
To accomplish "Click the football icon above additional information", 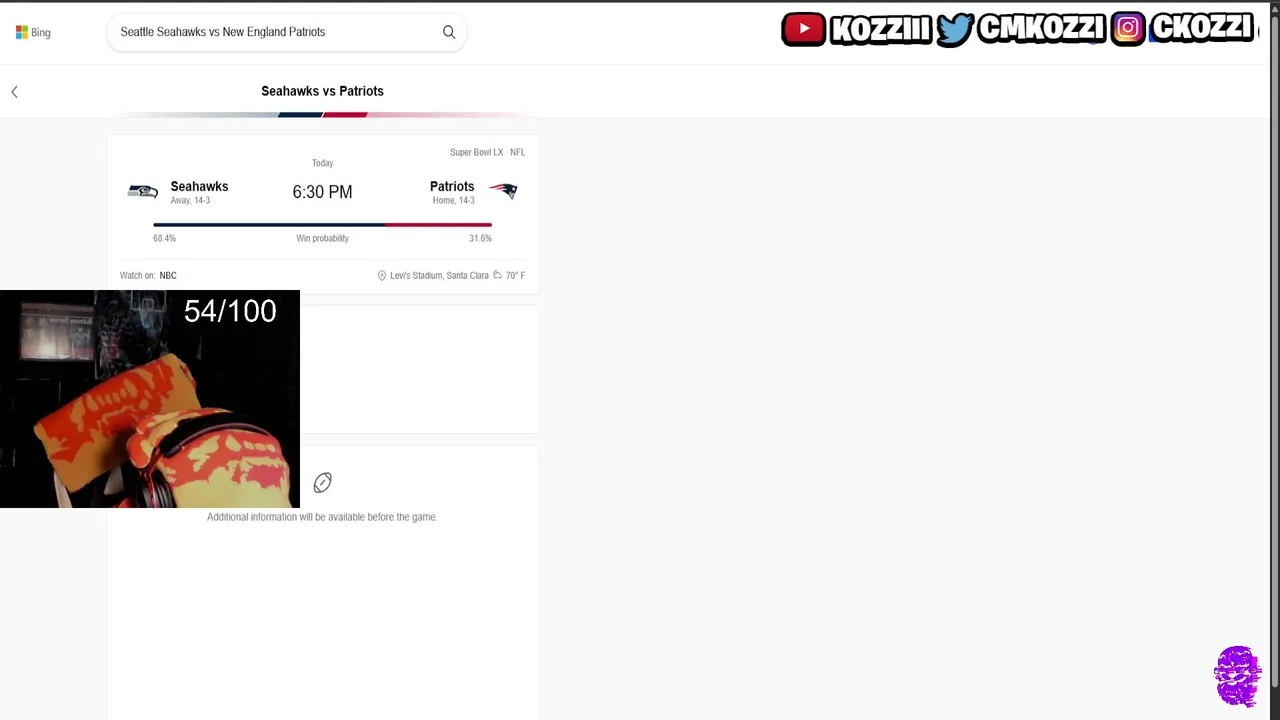I will click(x=322, y=483).
